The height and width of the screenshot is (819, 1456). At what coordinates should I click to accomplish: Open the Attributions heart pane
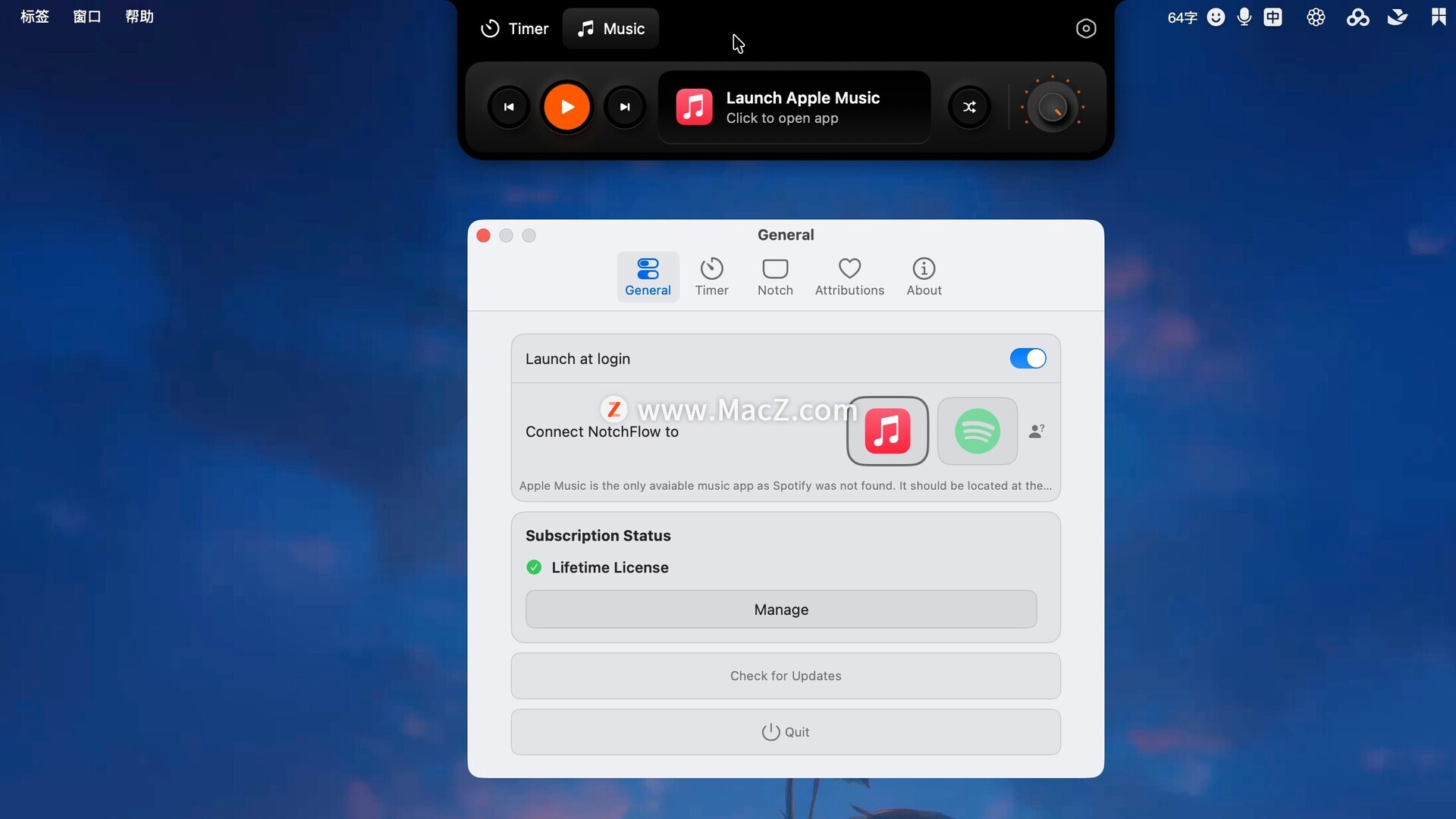tap(849, 277)
